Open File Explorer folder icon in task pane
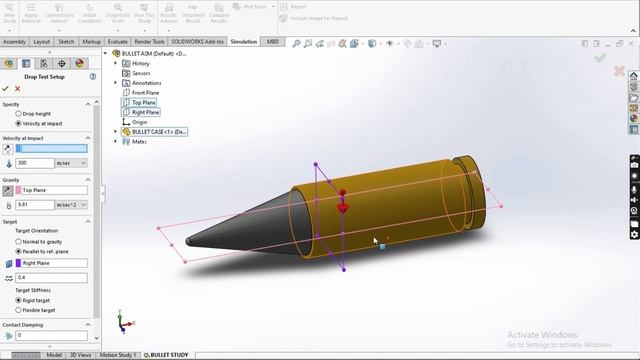The width and height of the screenshot is (640, 360). click(633, 98)
